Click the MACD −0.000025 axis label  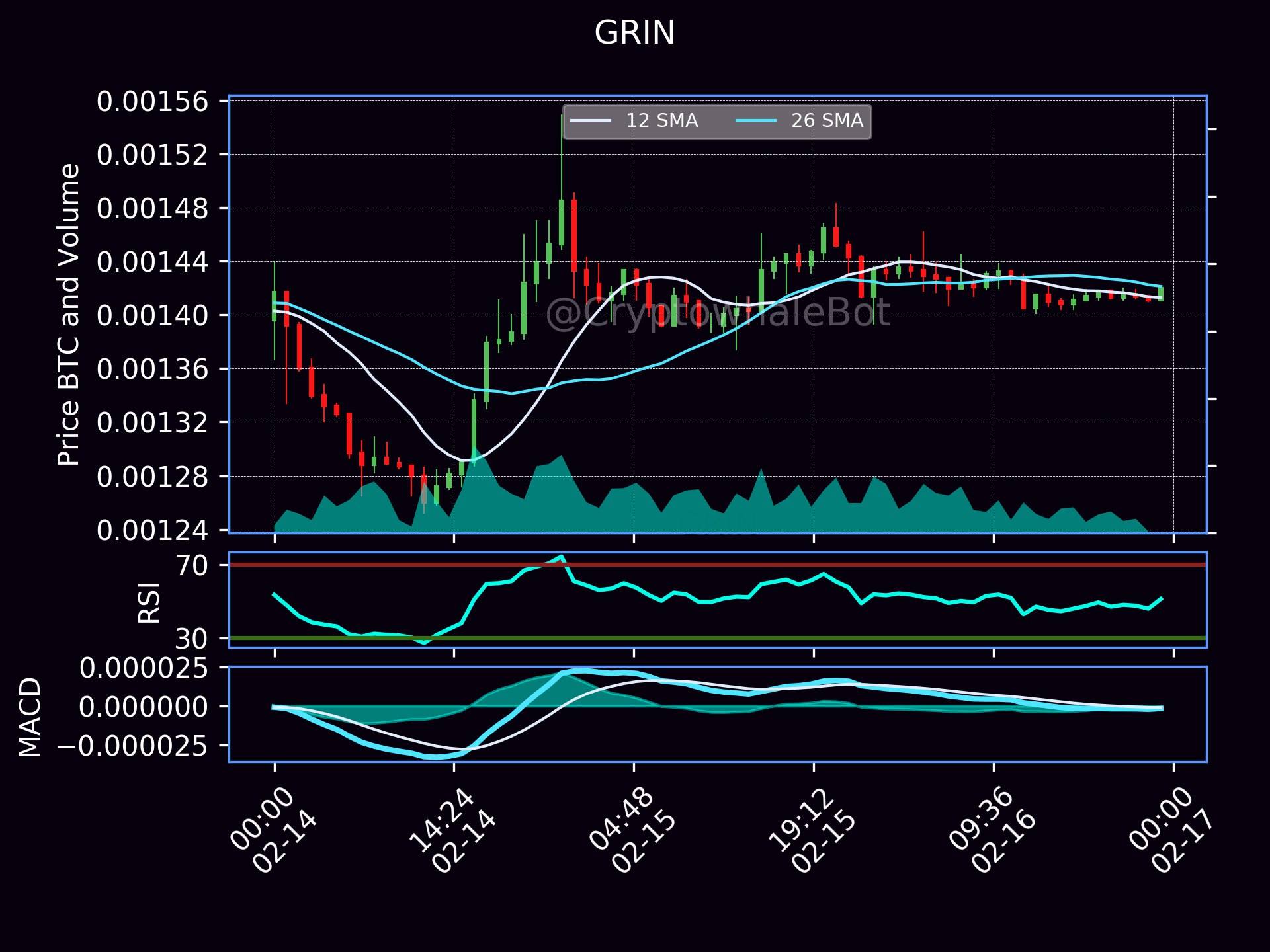point(132,746)
